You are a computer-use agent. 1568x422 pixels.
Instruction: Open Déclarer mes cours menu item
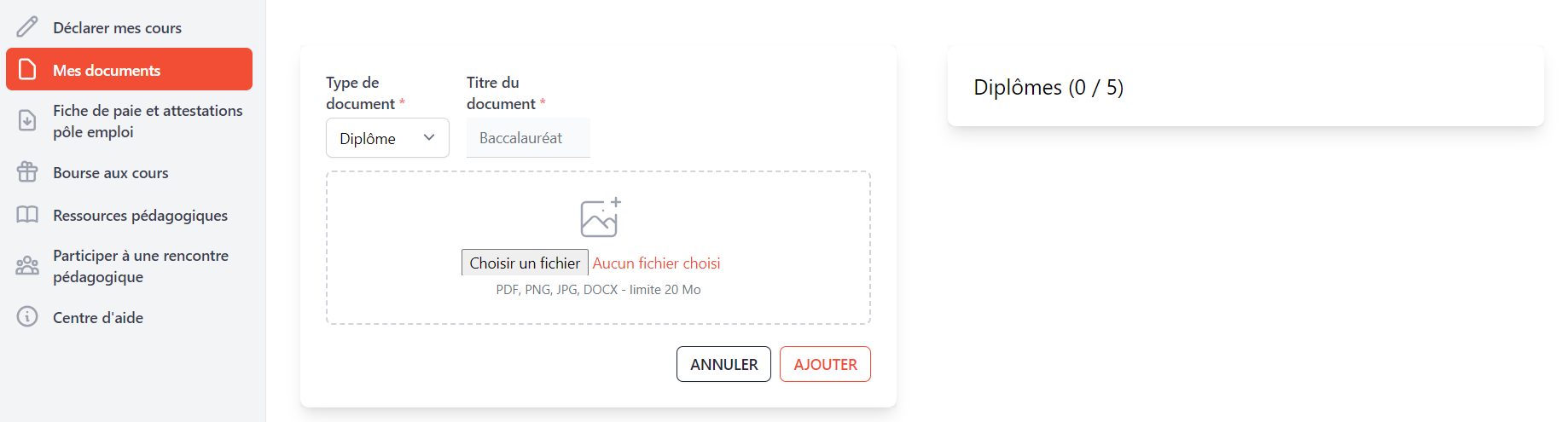pos(117,28)
